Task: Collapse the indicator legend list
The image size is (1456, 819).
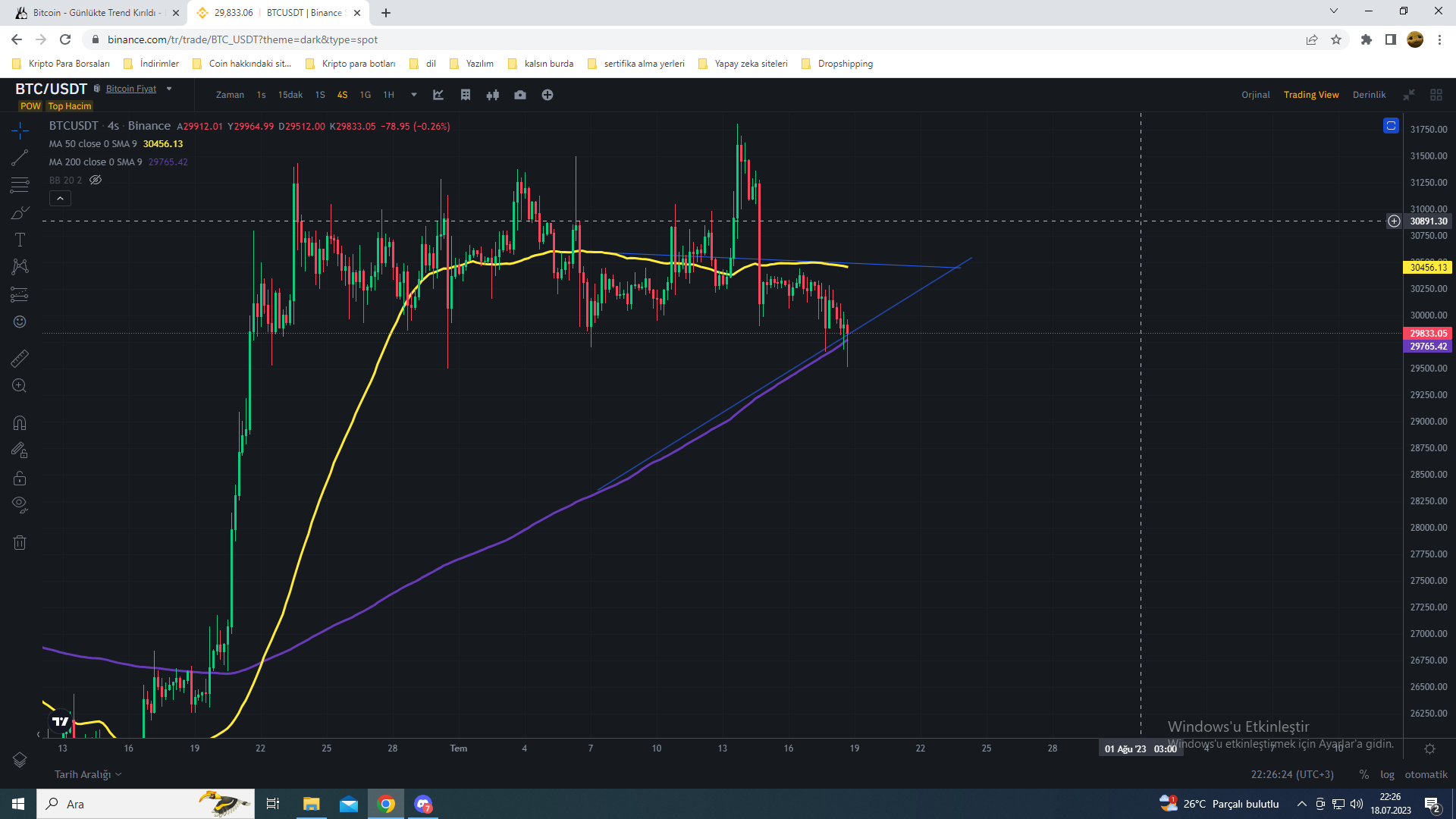Action: 60,199
